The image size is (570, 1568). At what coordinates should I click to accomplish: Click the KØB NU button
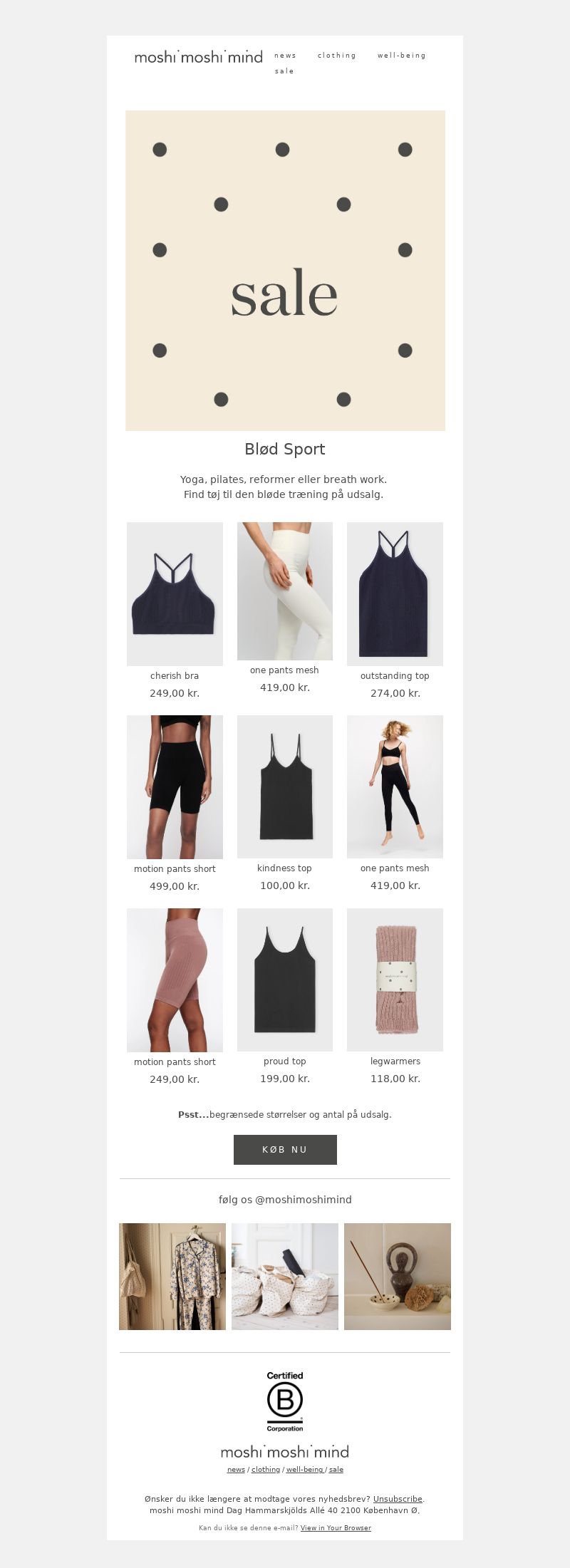click(285, 1150)
